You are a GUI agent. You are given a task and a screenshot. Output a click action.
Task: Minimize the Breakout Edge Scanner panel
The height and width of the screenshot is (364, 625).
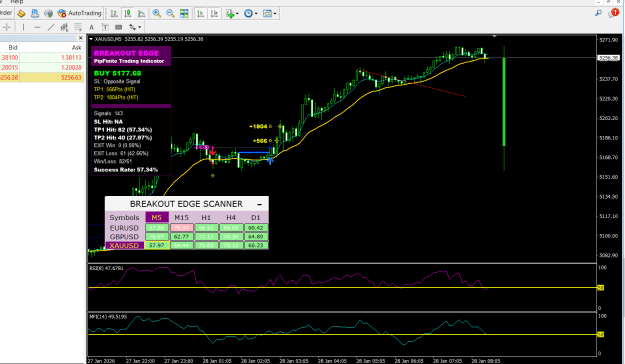[259, 204]
